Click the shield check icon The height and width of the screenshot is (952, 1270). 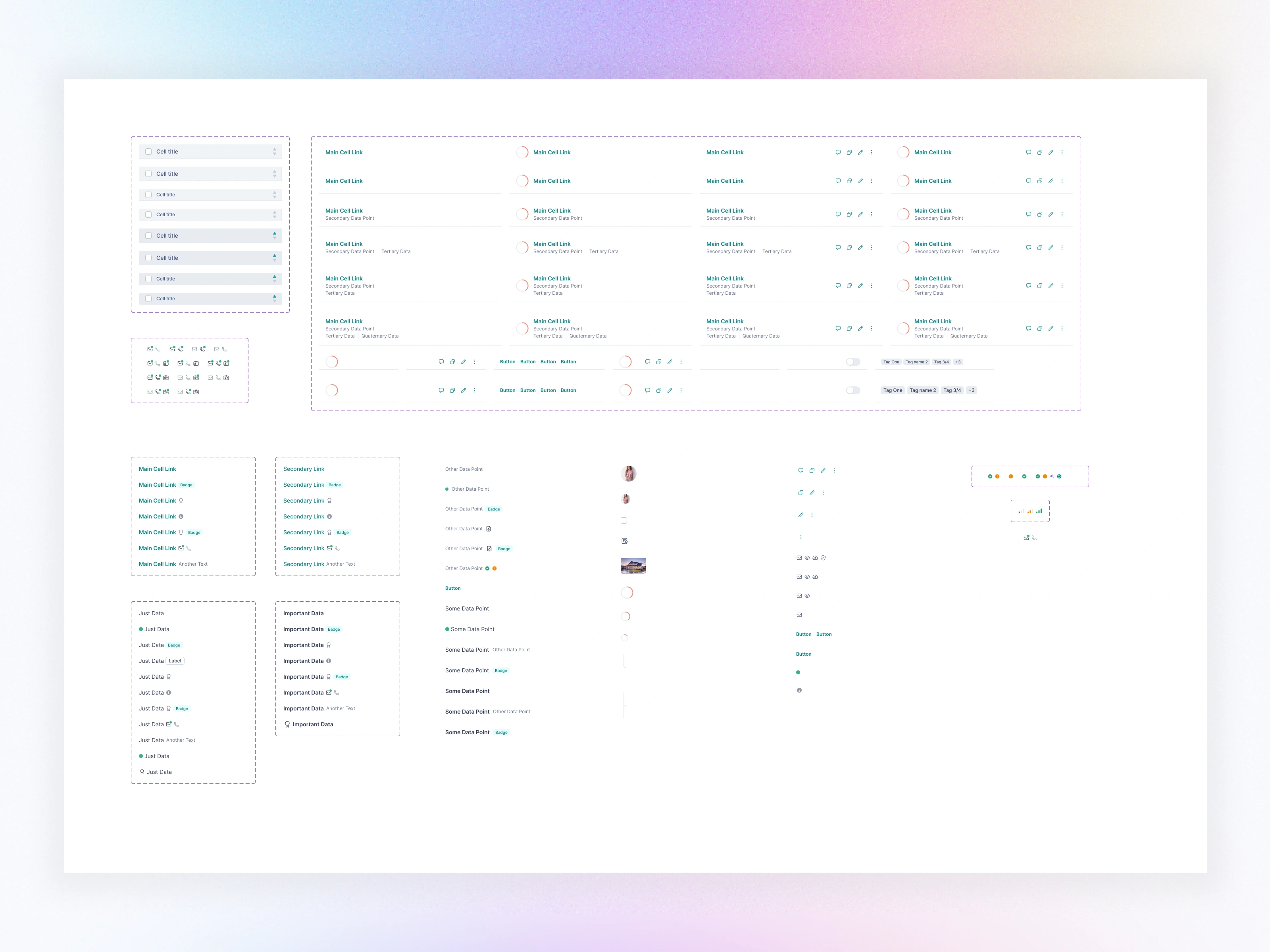click(x=824, y=558)
